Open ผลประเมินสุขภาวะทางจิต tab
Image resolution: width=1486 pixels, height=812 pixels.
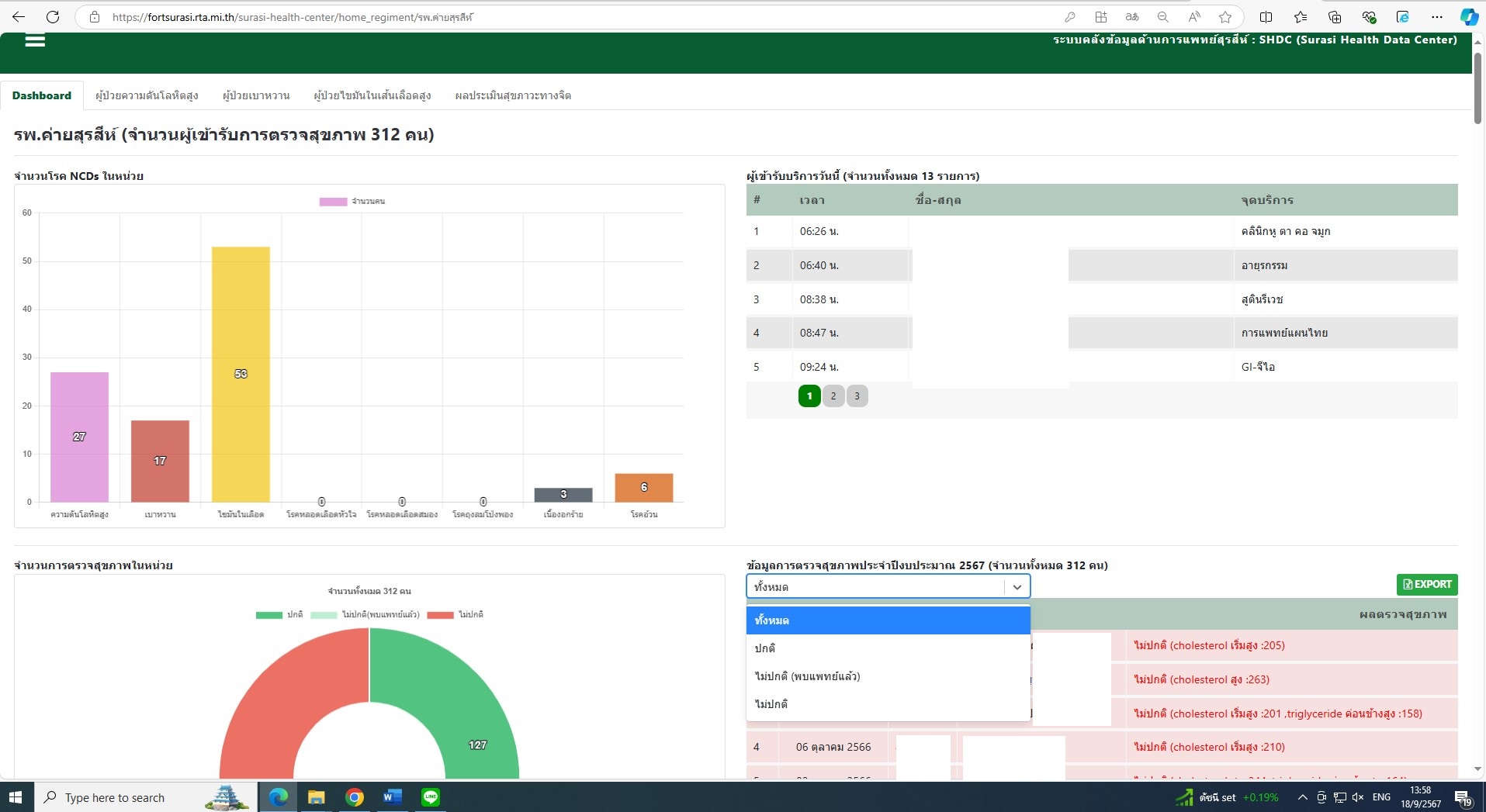tap(512, 95)
